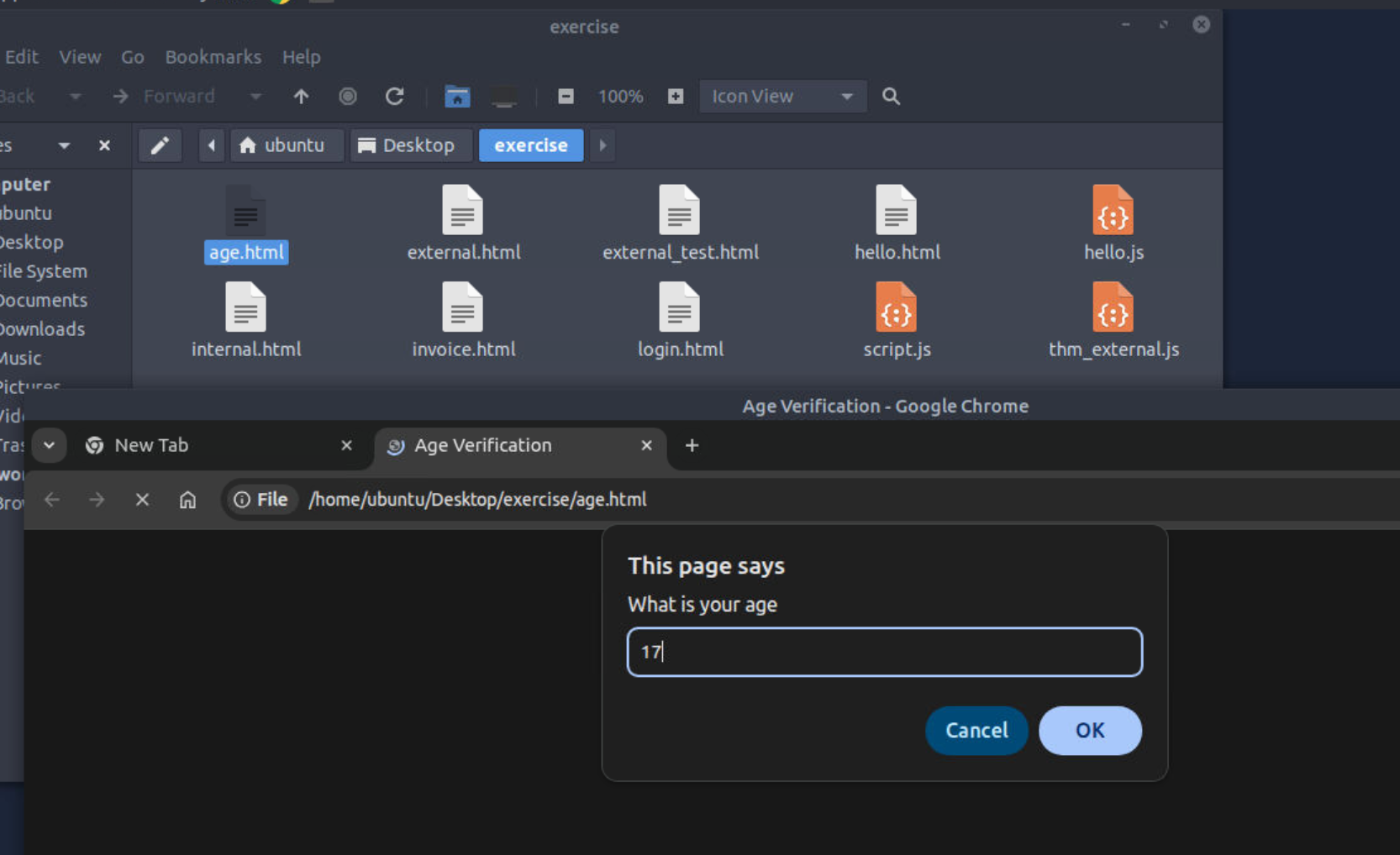
Task: Click OK in the age prompt
Action: click(x=1090, y=731)
